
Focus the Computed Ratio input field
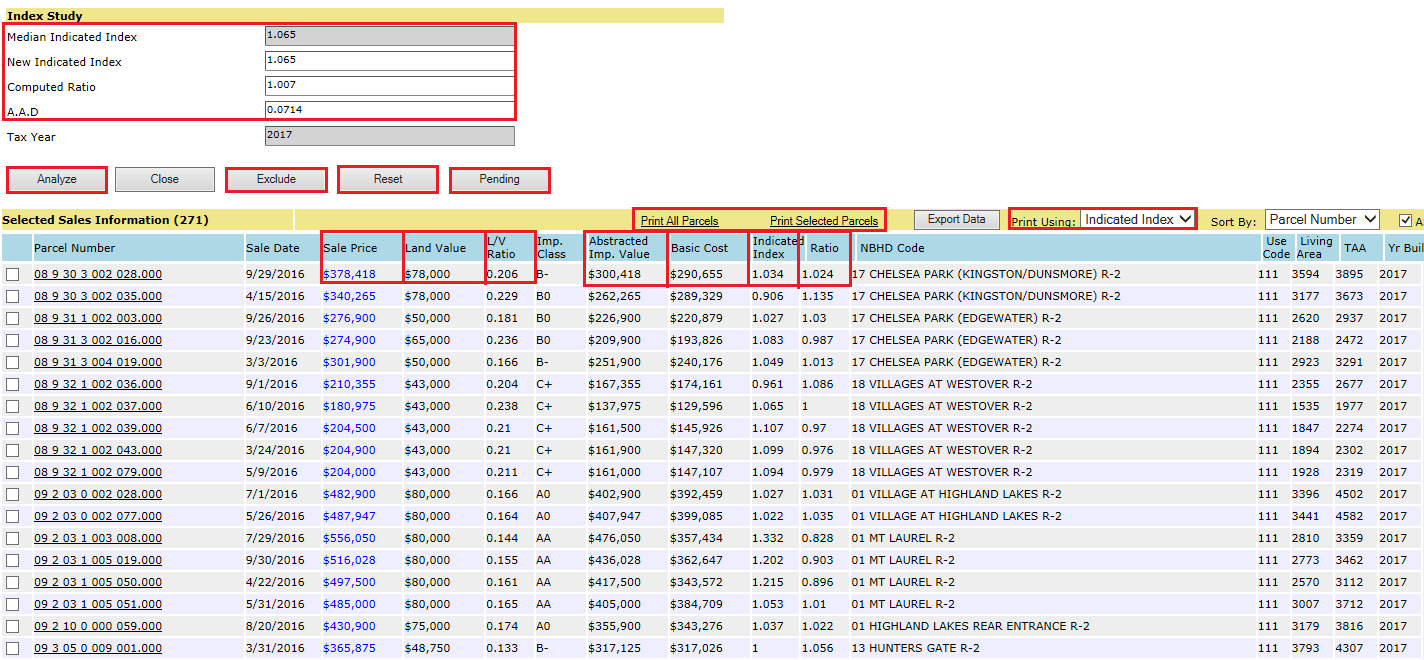pos(390,86)
